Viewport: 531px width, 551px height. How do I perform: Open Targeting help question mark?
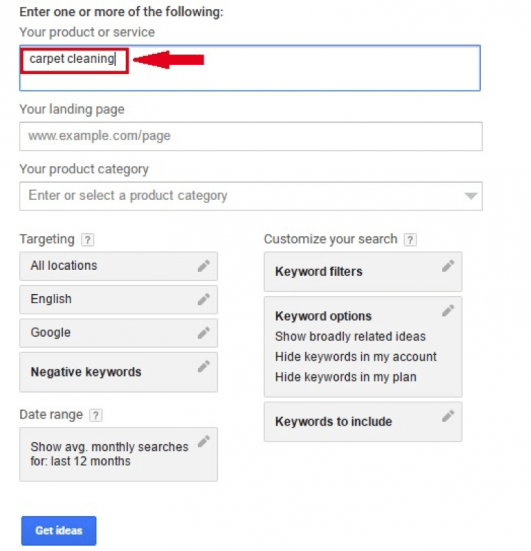pos(88,240)
